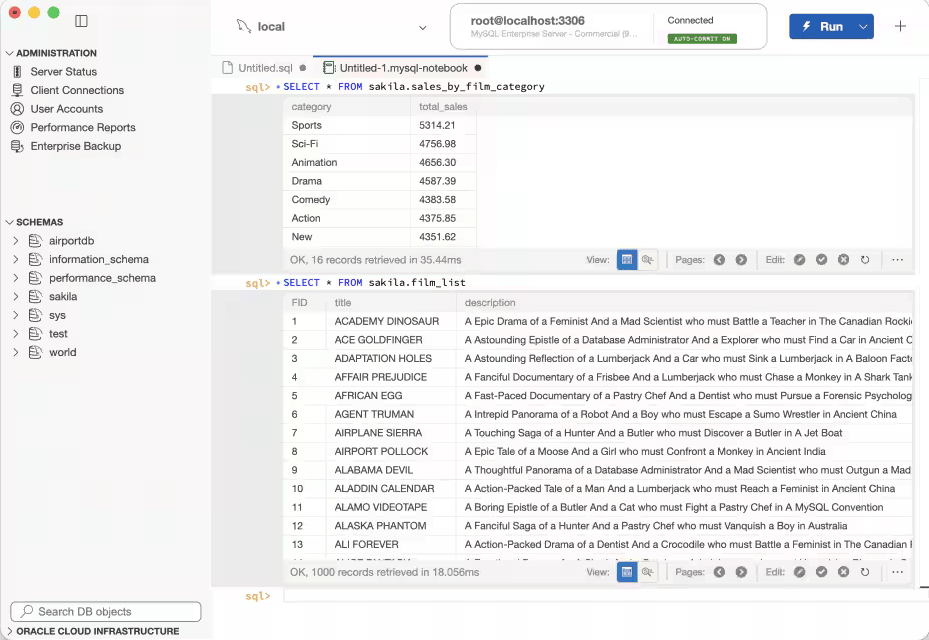This screenshot has height=640, width=929.
Task: Open Performance Reports
Action: coord(82,127)
